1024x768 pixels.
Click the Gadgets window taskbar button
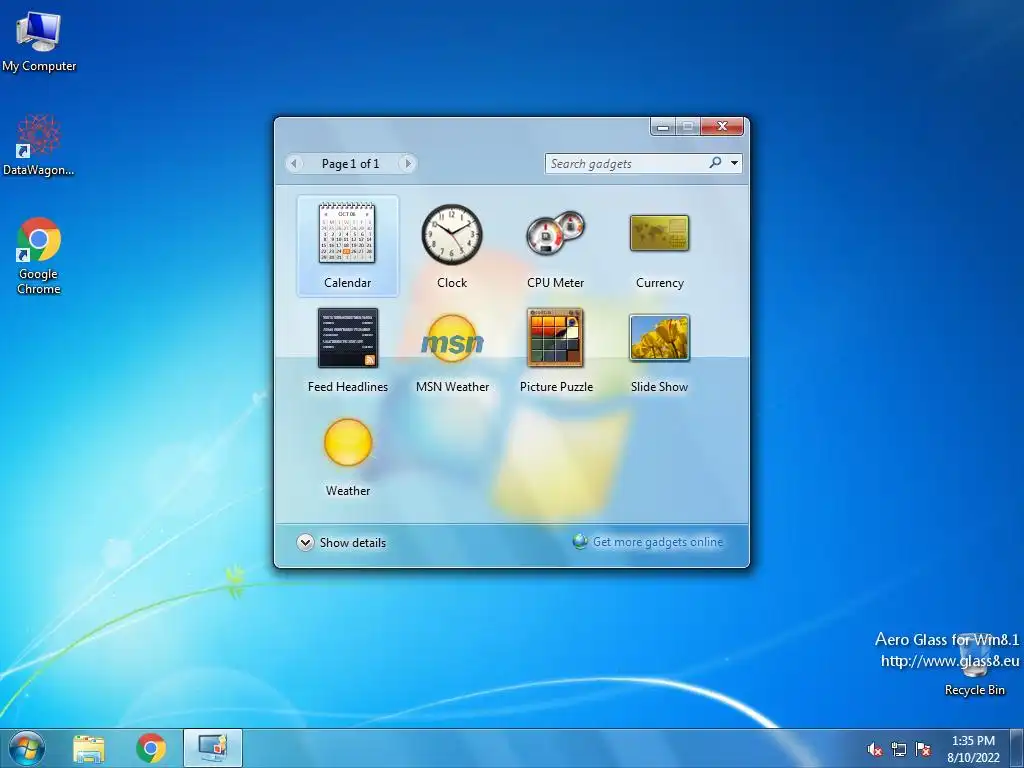[213, 748]
